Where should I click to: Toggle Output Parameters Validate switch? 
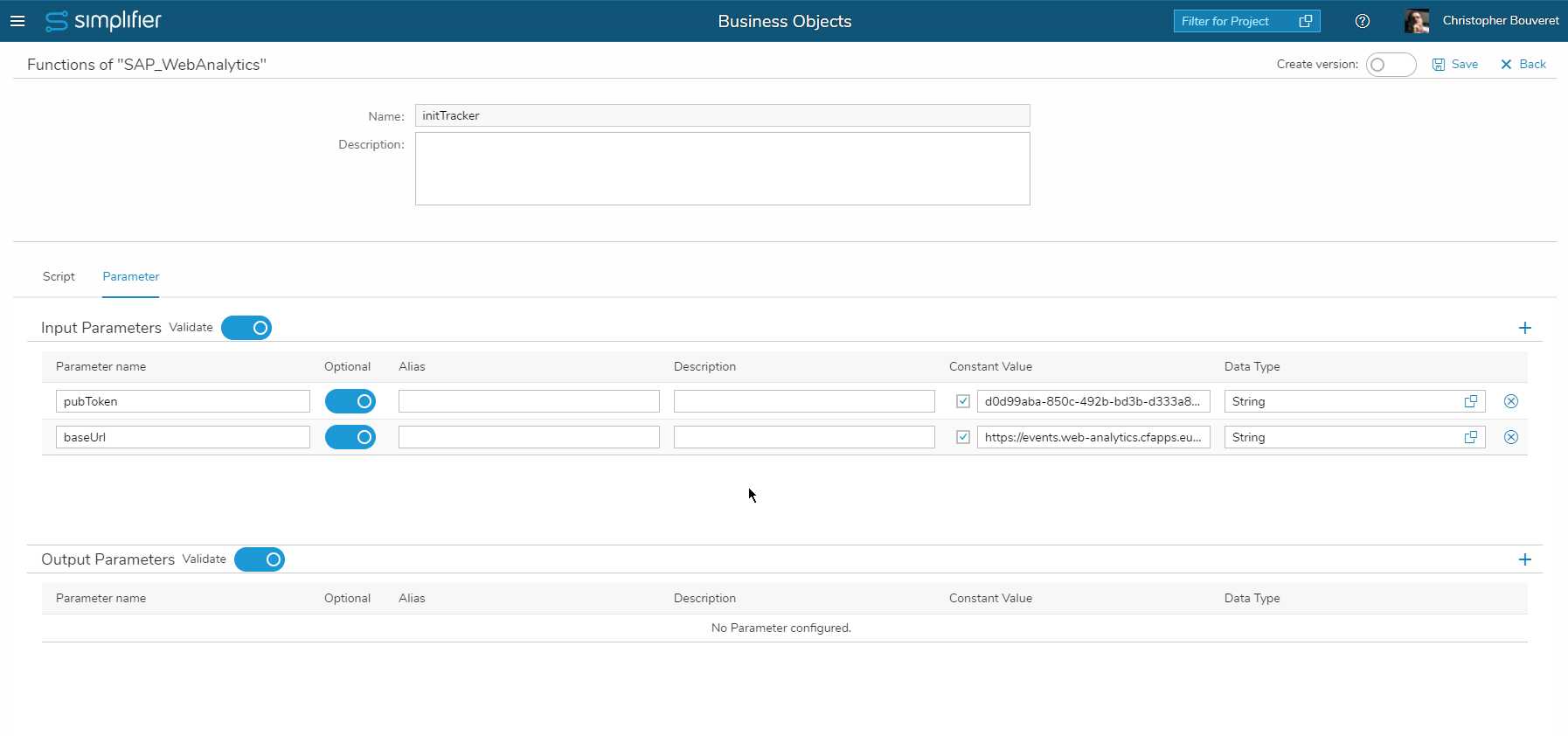[x=260, y=559]
